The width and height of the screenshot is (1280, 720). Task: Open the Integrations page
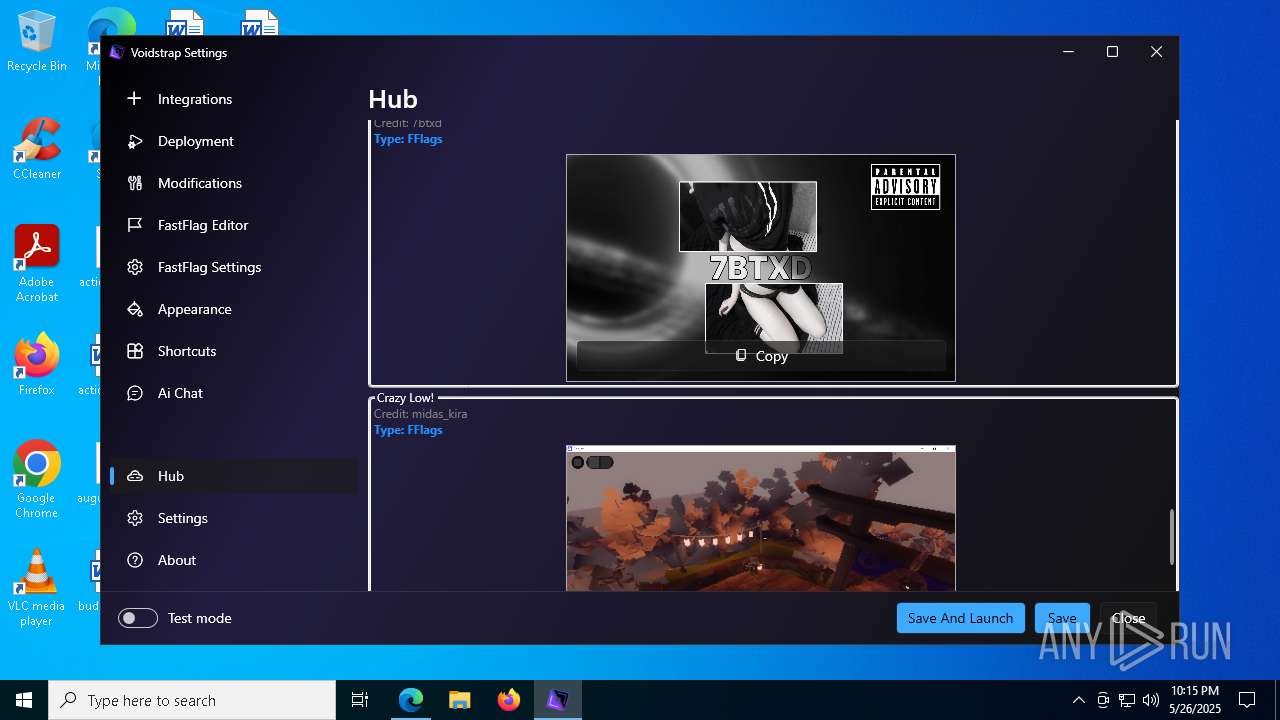(x=234, y=99)
